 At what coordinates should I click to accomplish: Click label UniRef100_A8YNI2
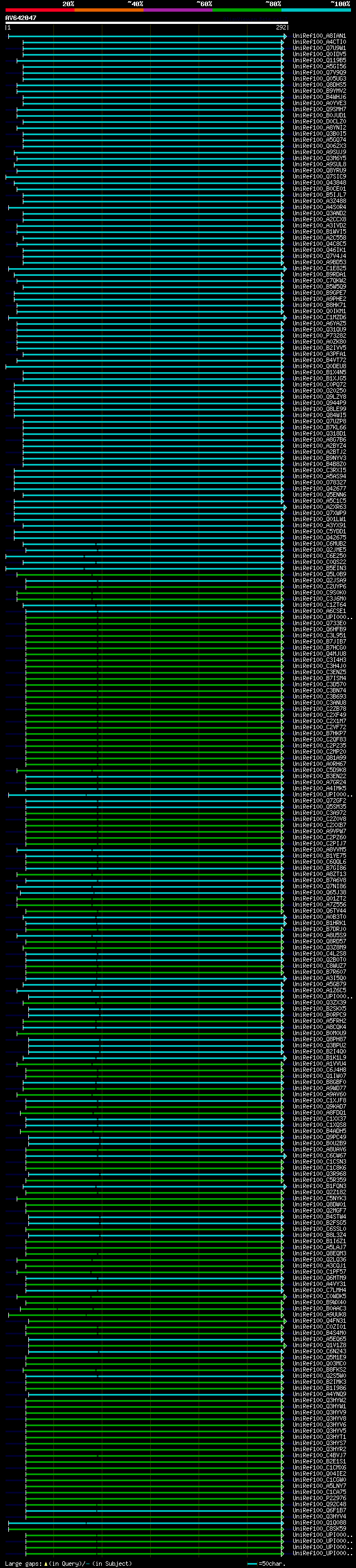[x=319, y=128]
